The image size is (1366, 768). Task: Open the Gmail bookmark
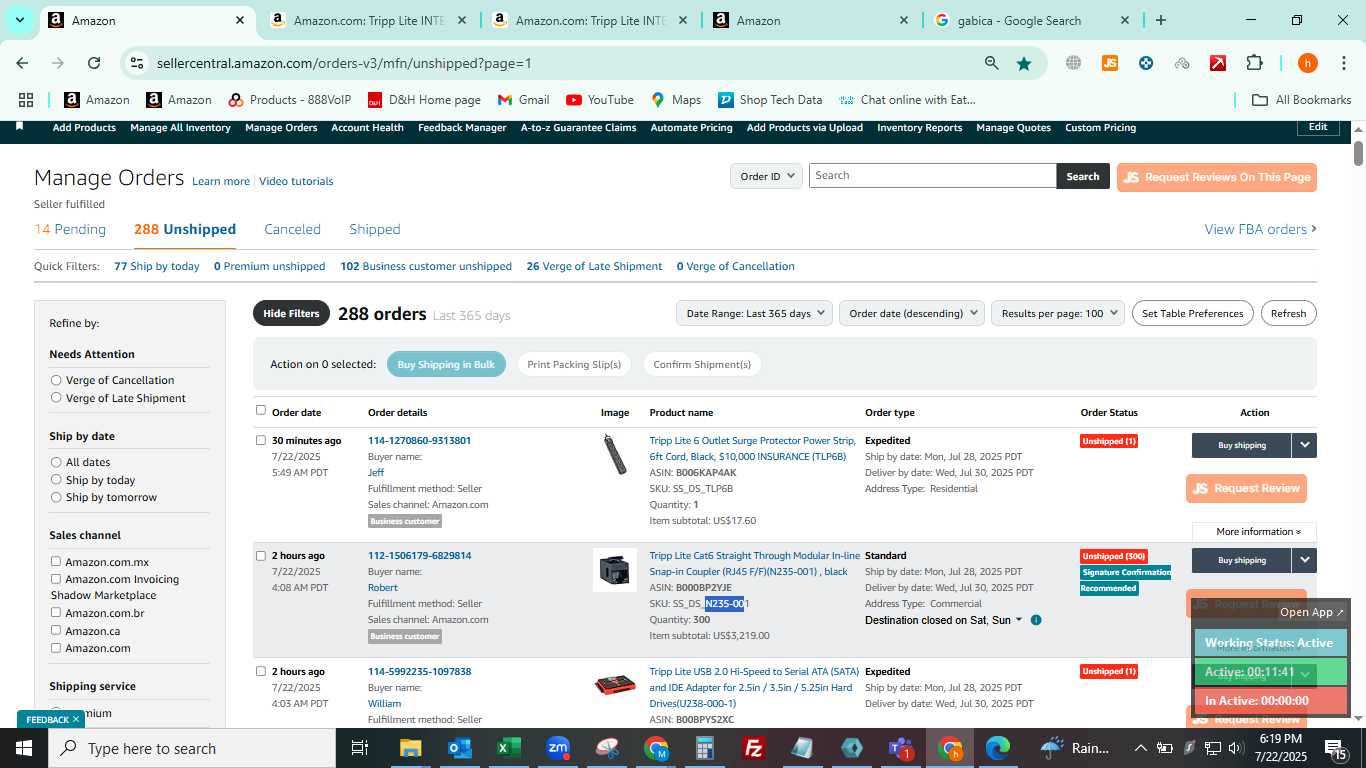(523, 100)
